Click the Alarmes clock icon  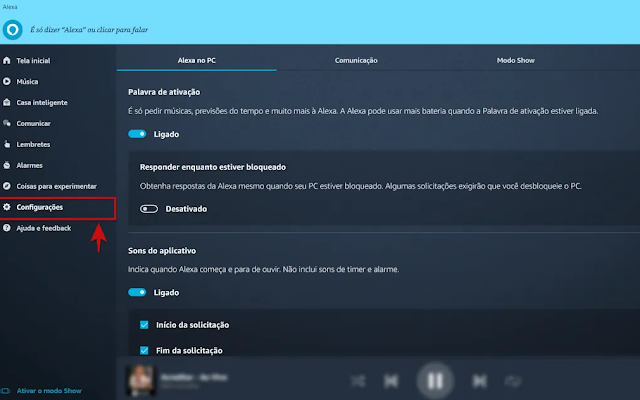point(7,165)
